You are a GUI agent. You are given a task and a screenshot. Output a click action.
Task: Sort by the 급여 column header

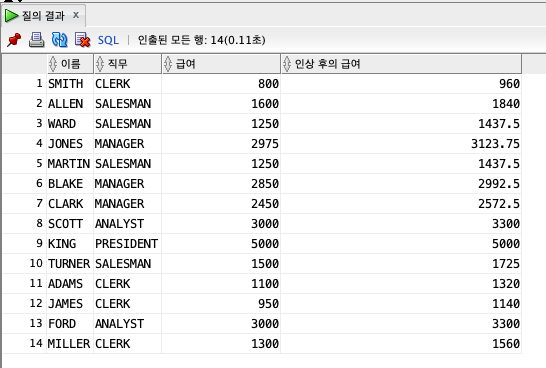[221, 64]
